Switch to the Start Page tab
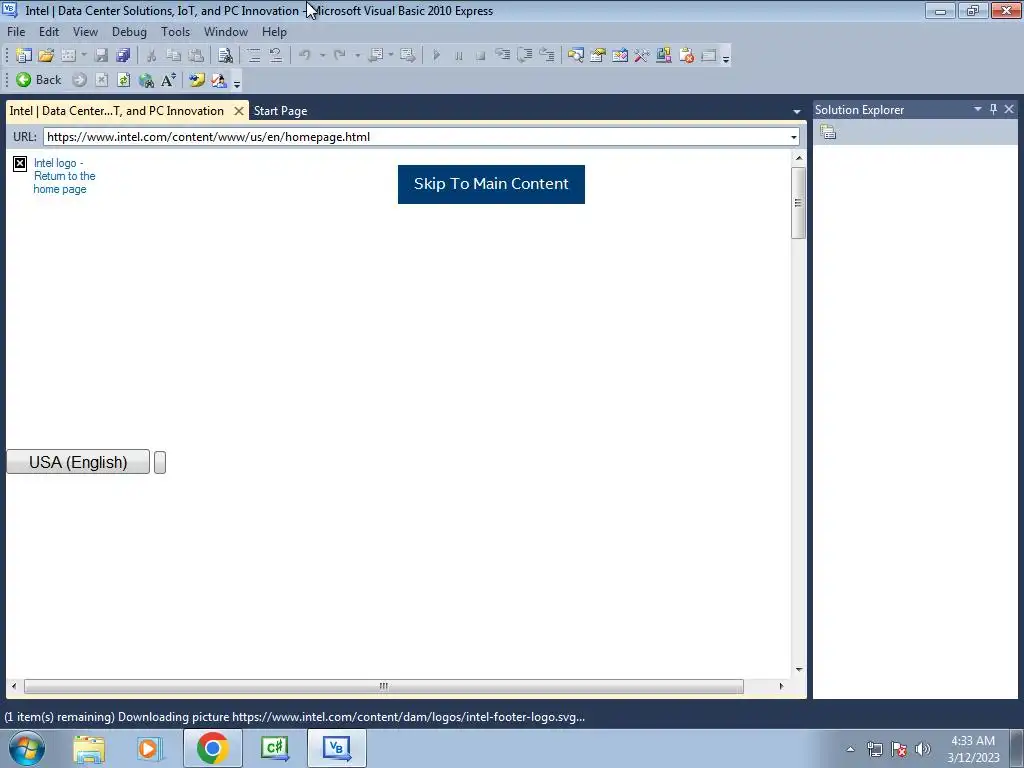The height and width of the screenshot is (768, 1024). (281, 111)
